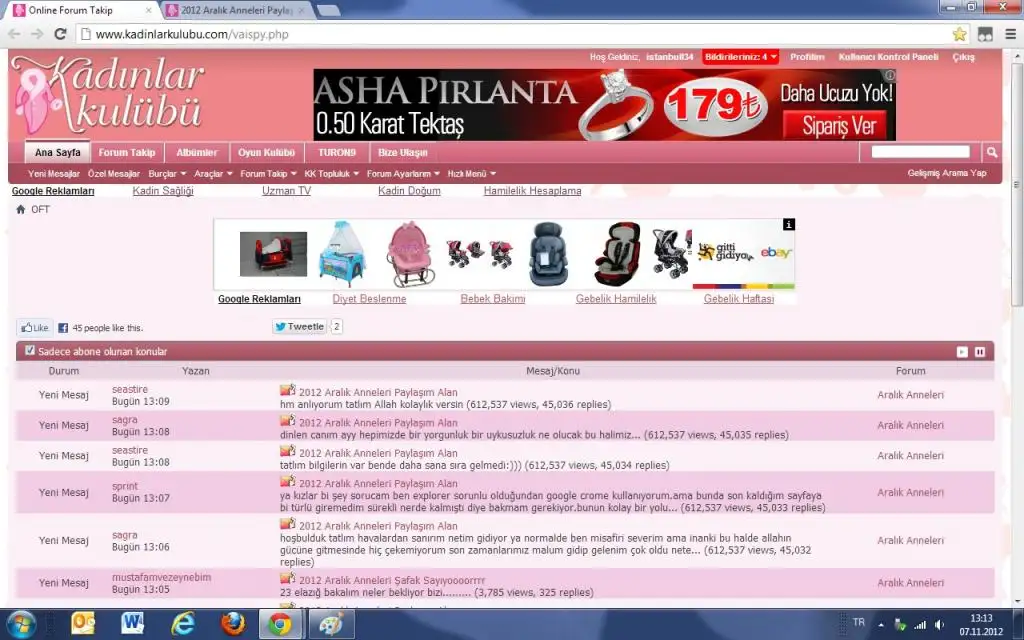1024x640 pixels.
Task: Click the Çıkış logout link
Action: (963, 57)
